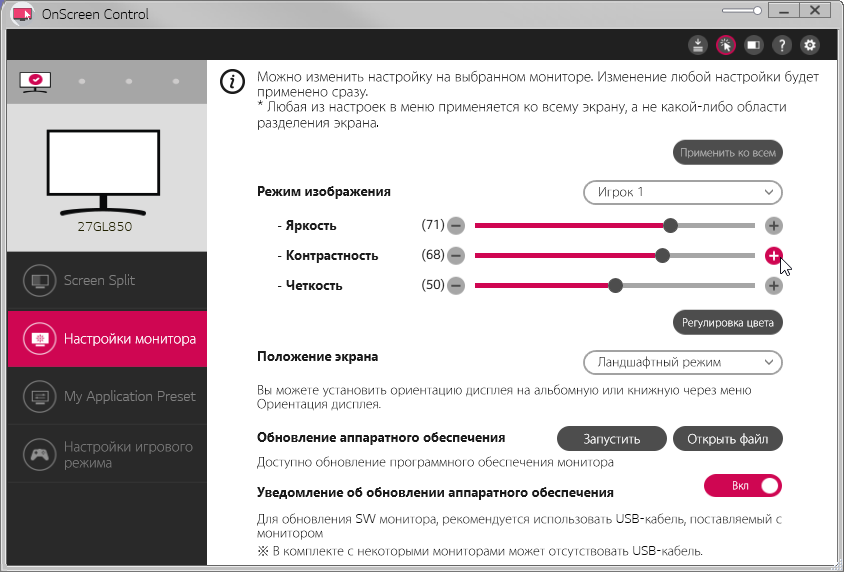Select the fourth monitor slot dot
This screenshot has width=844, height=572.
pyautogui.click(x=176, y=81)
